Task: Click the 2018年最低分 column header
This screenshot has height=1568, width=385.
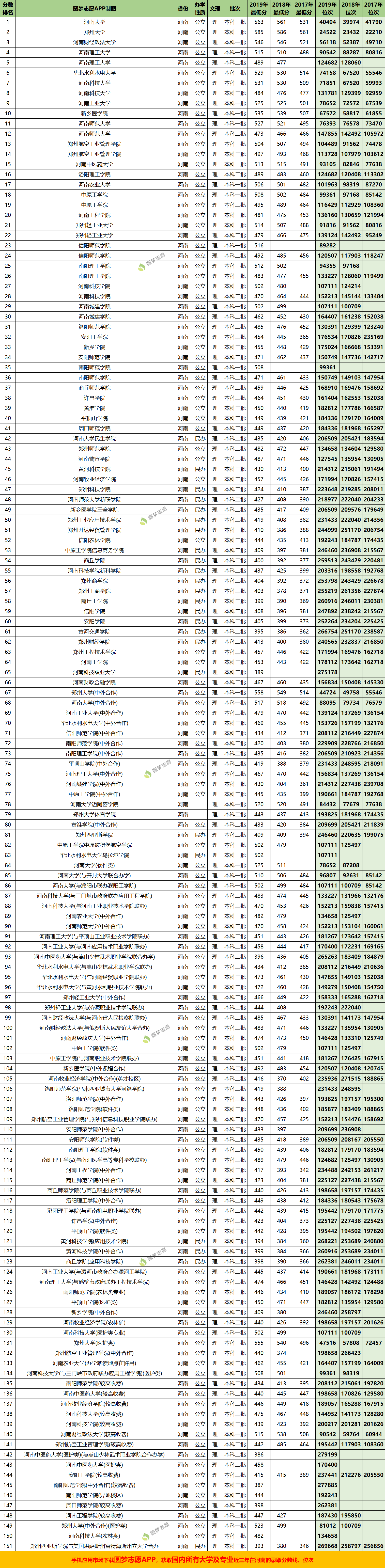Action: (281, 9)
